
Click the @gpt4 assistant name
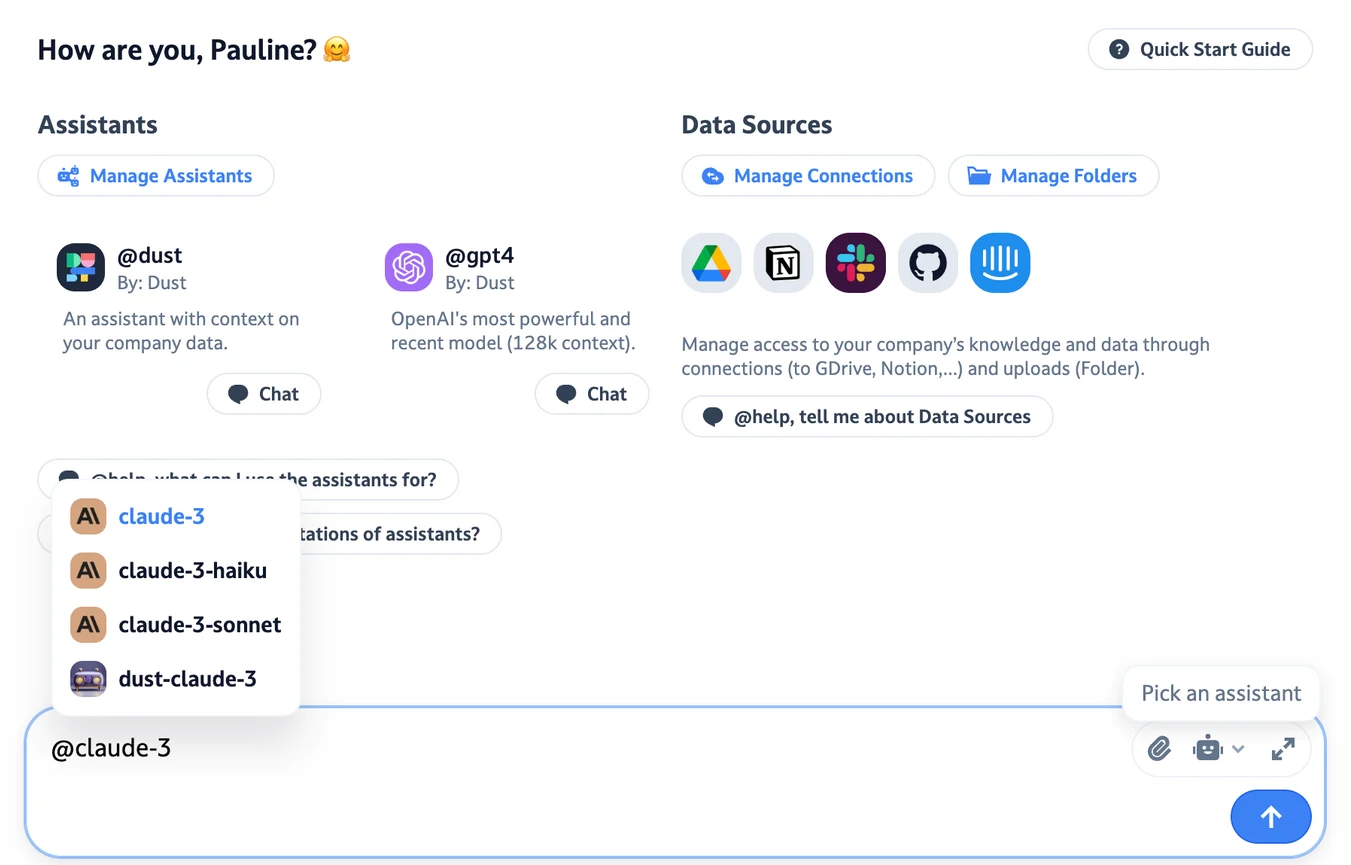[x=480, y=256]
